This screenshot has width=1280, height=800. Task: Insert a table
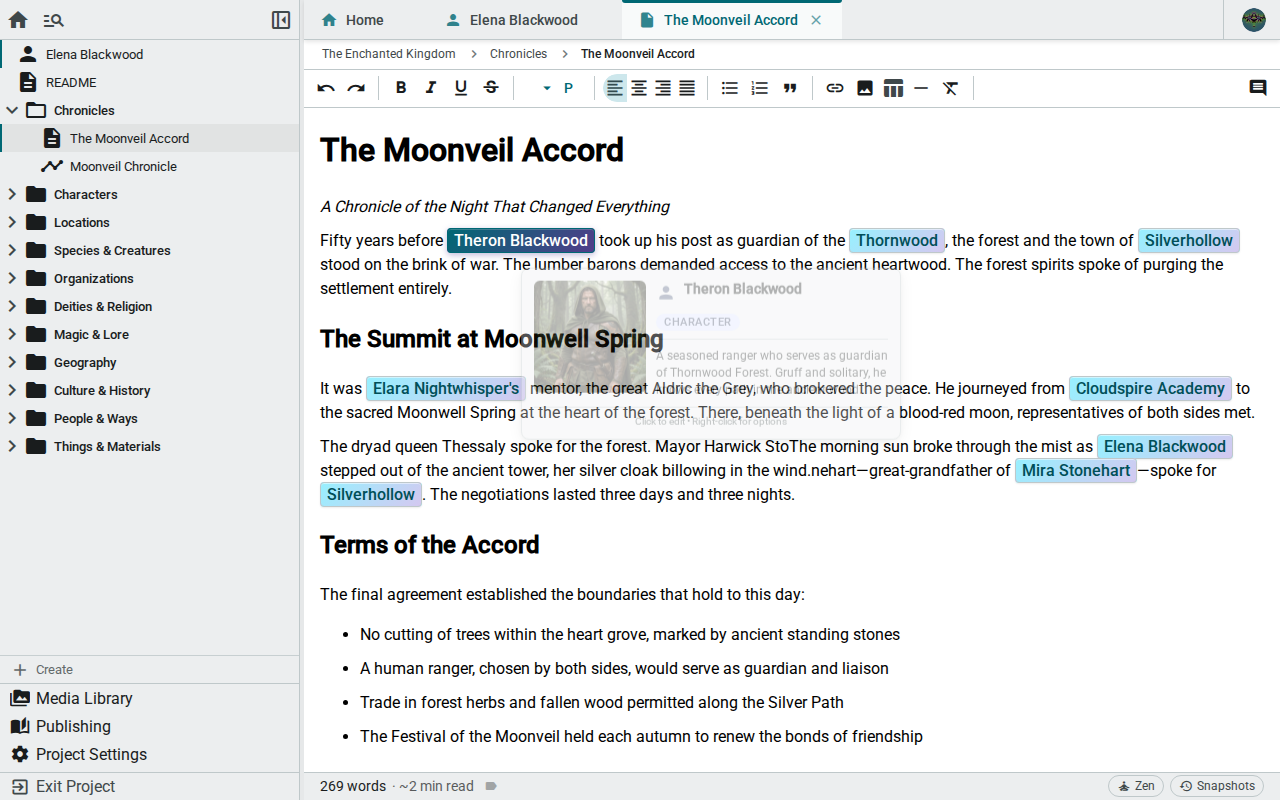(893, 88)
